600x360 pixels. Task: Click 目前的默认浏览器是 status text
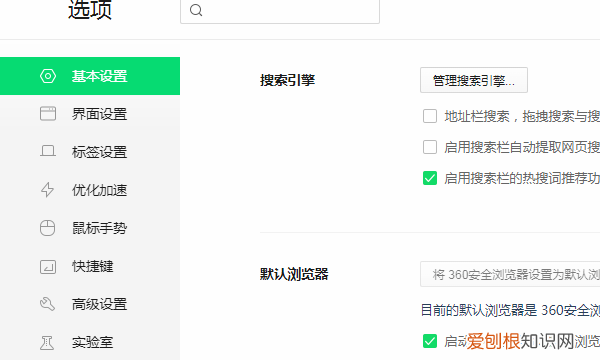(510, 310)
